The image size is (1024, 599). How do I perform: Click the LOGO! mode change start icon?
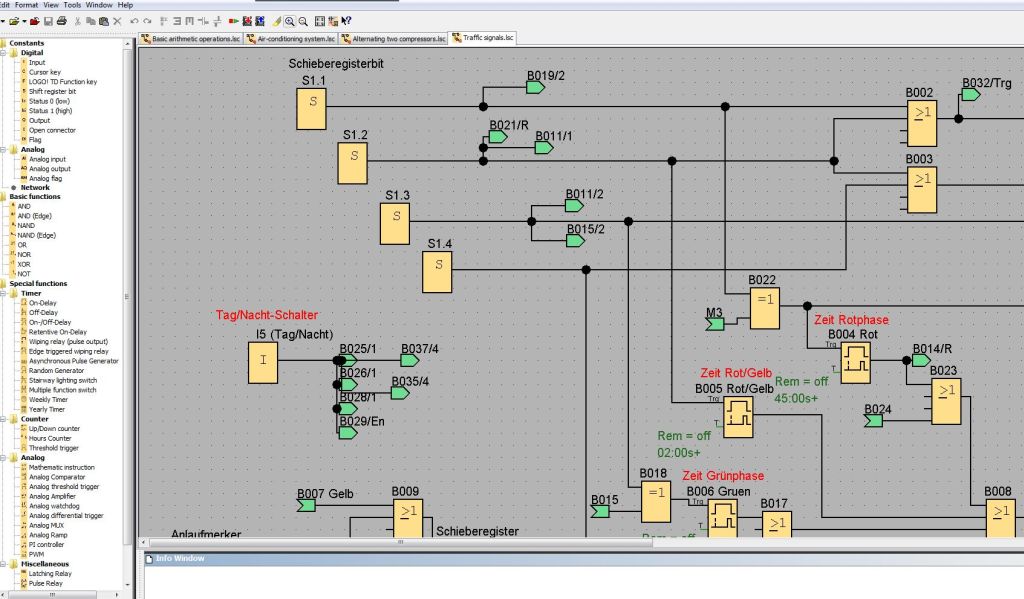[234, 22]
